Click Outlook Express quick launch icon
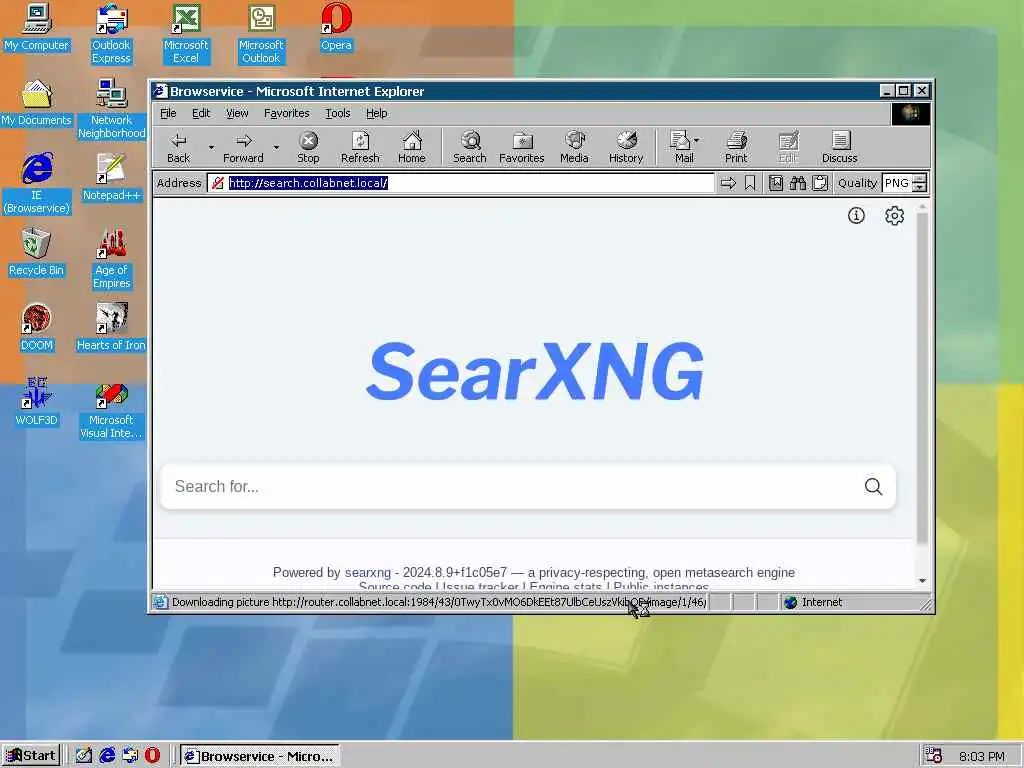Viewport: 1024px width, 768px height. point(130,756)
